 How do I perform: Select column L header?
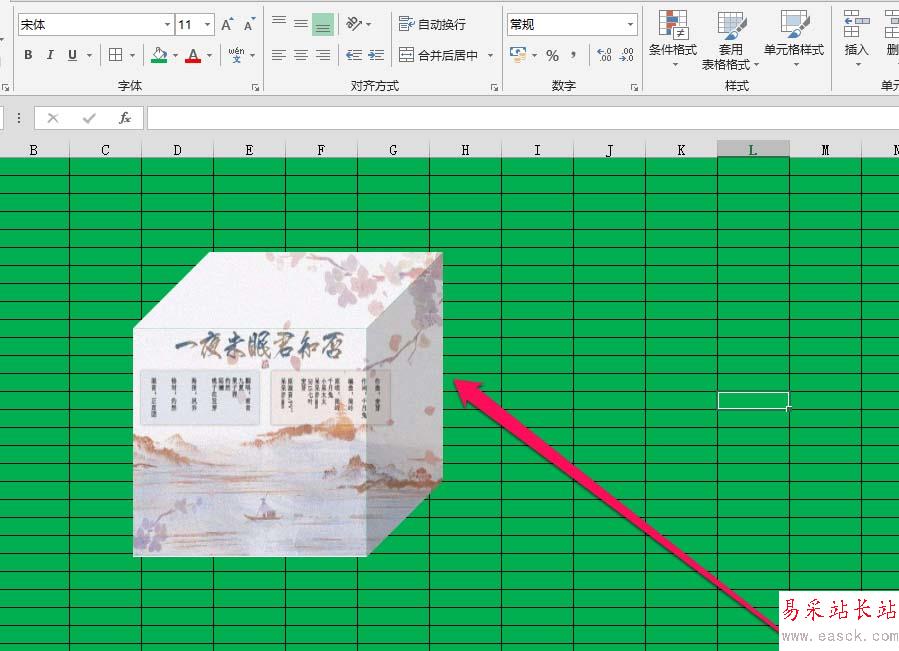click(753, 150)
